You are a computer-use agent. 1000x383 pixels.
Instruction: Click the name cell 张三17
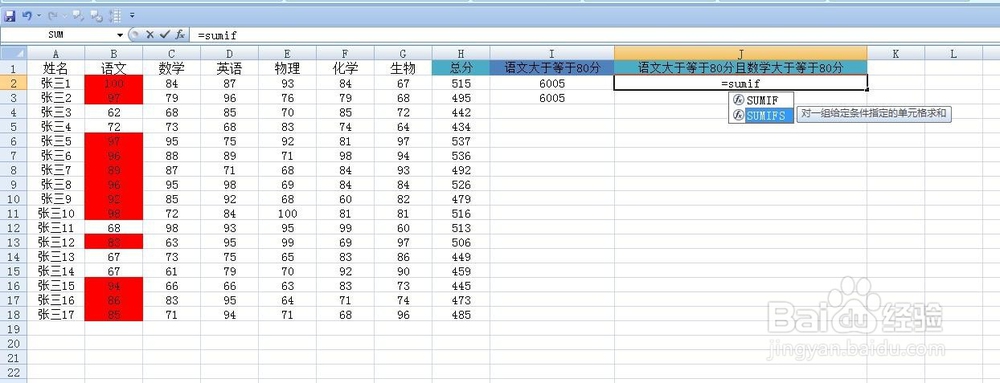(55, 314)
